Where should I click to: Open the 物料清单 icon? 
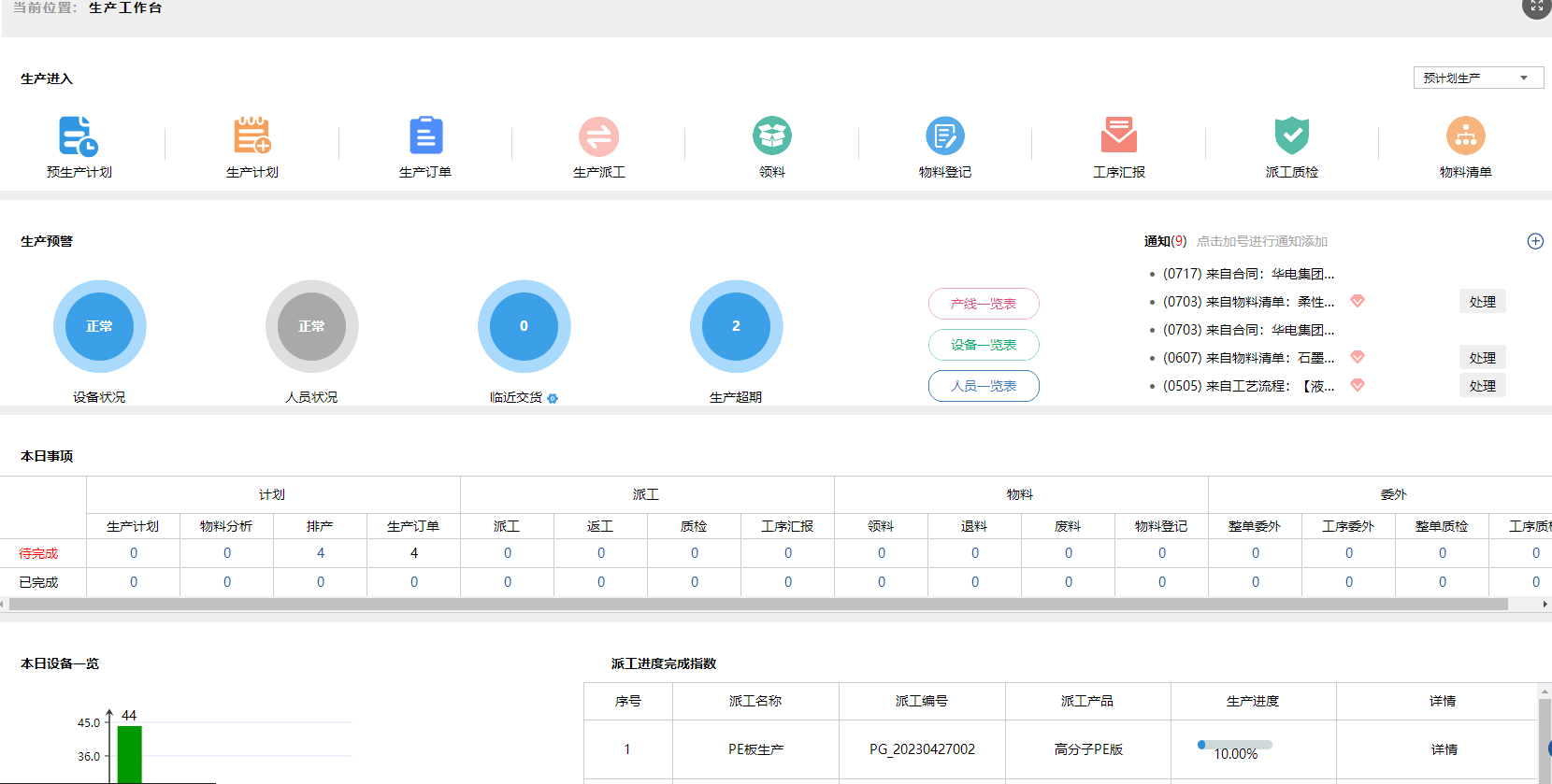point(1466,136)
